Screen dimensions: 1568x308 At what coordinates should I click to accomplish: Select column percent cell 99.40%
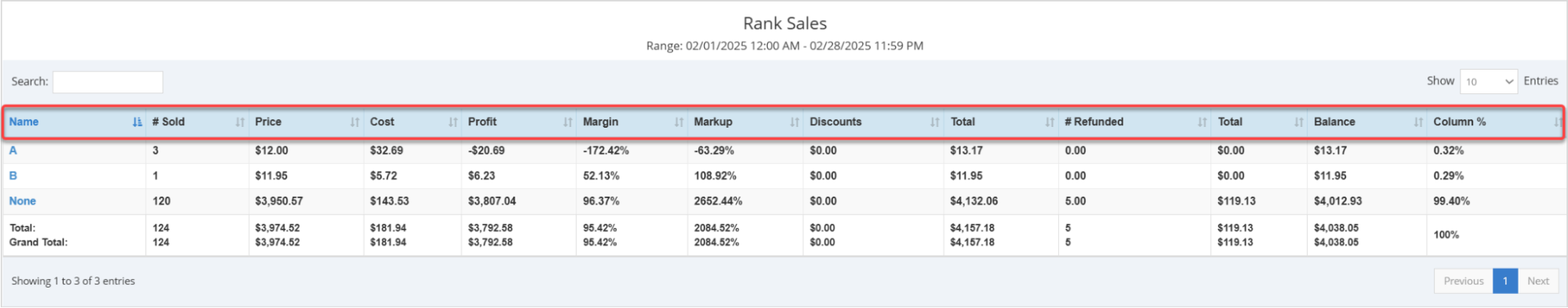coord(1452,201)
